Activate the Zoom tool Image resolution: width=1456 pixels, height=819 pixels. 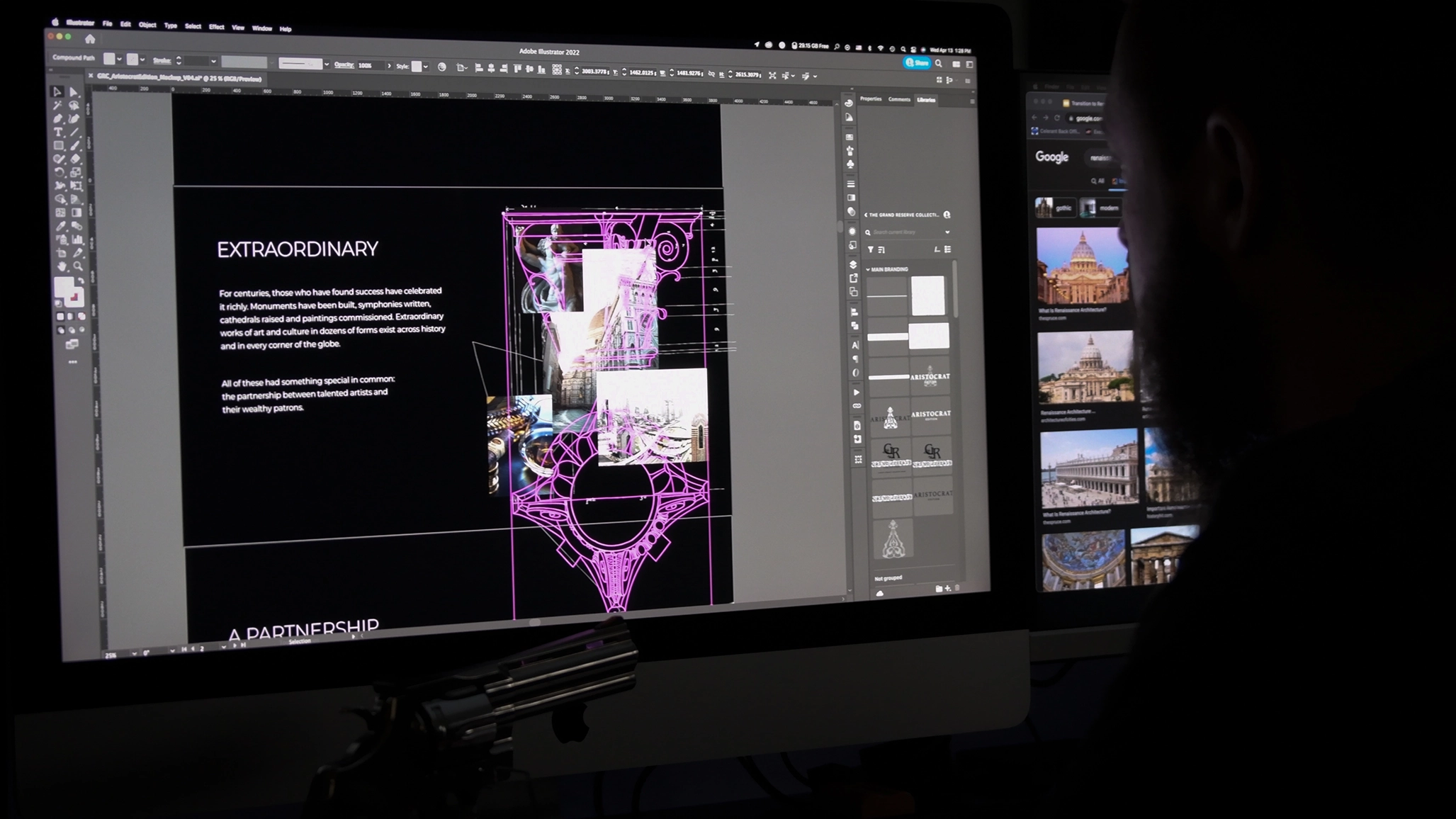[79, 266]
